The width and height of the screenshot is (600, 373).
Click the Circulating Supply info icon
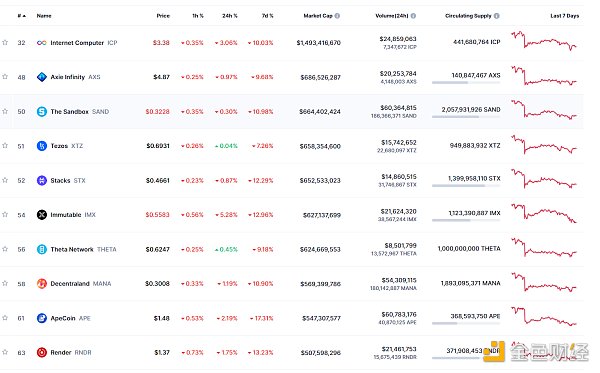point(497,16)
